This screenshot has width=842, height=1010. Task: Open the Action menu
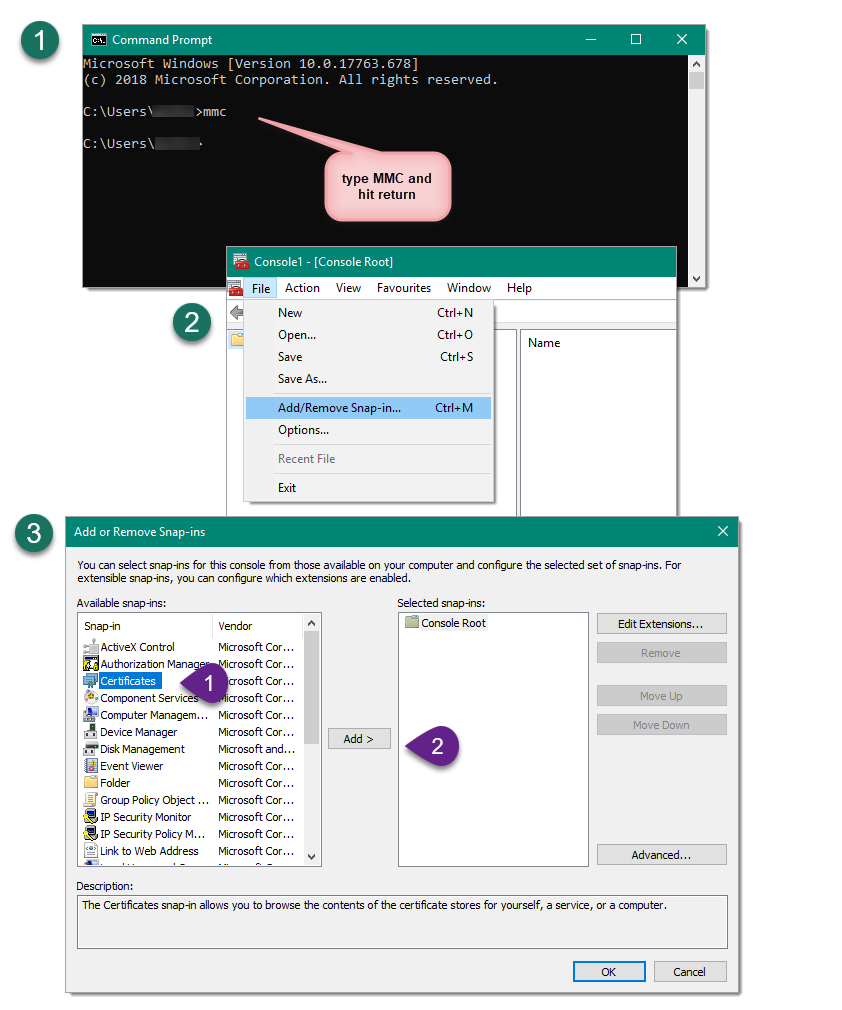coord(302,288)
